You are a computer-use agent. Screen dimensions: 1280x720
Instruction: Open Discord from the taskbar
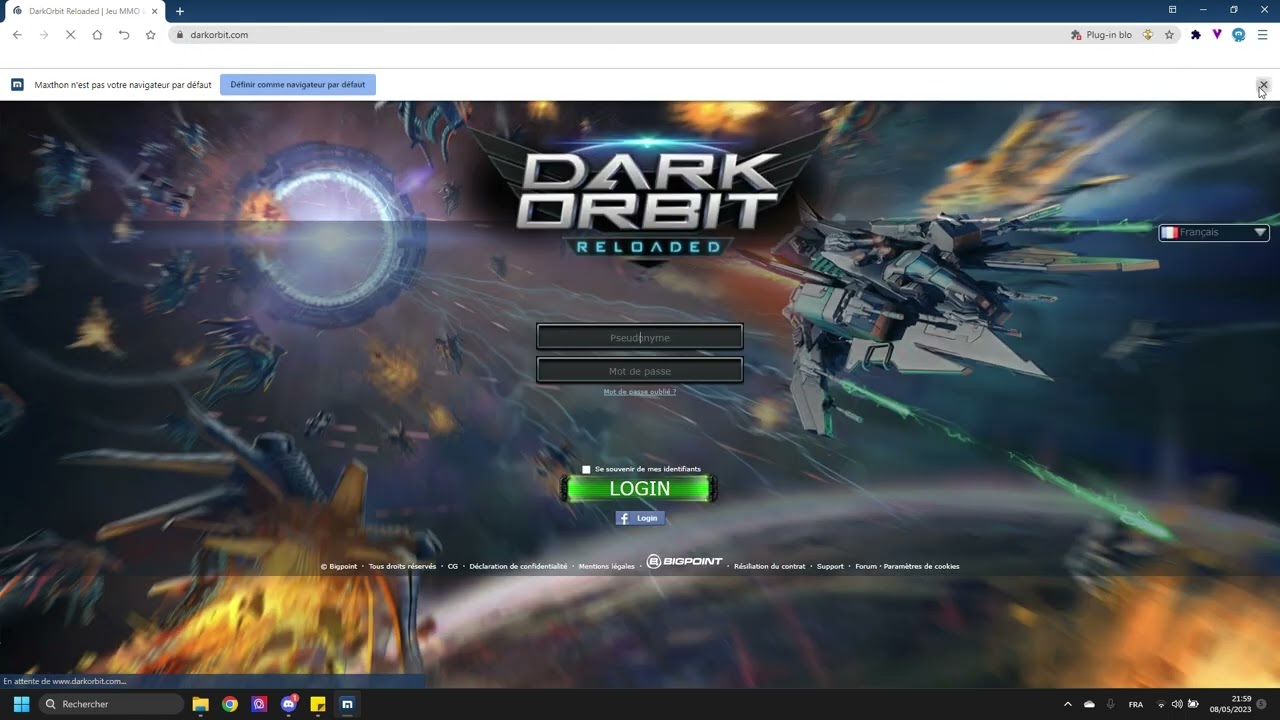(x=289, y=704)
